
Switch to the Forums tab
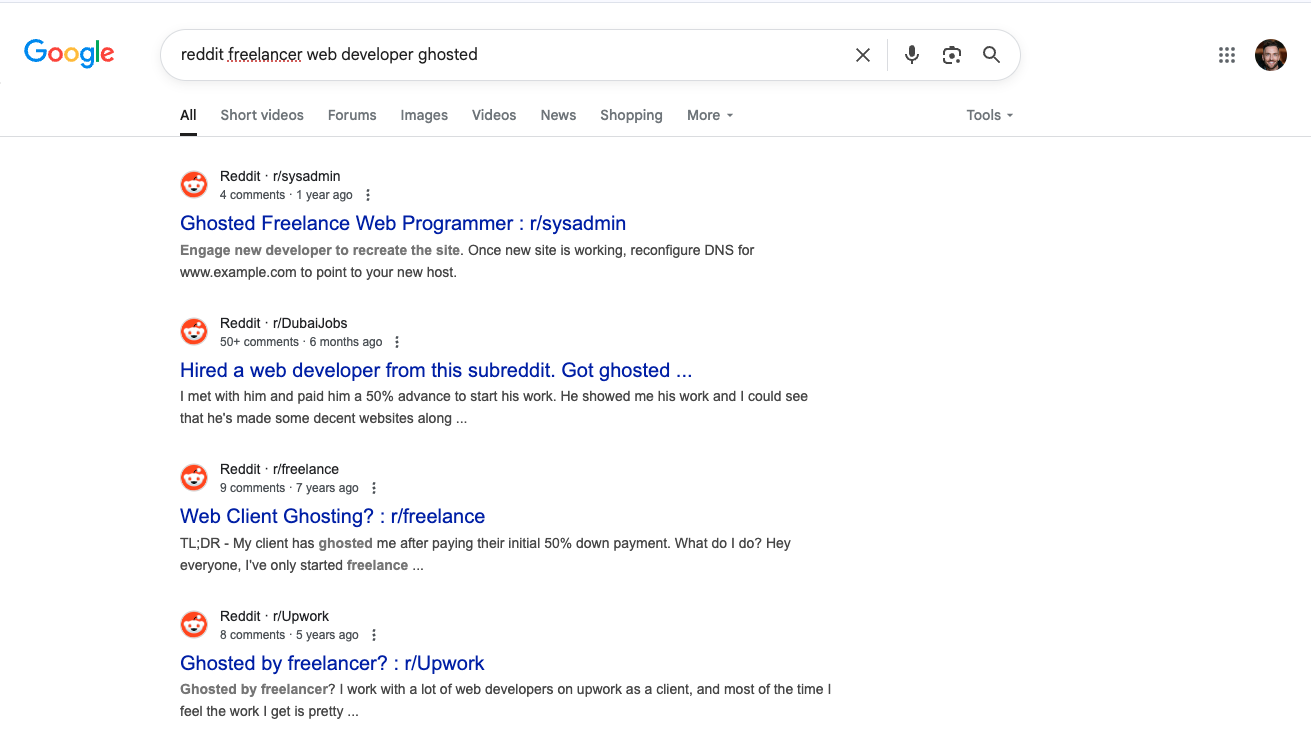tap(351, 115)
